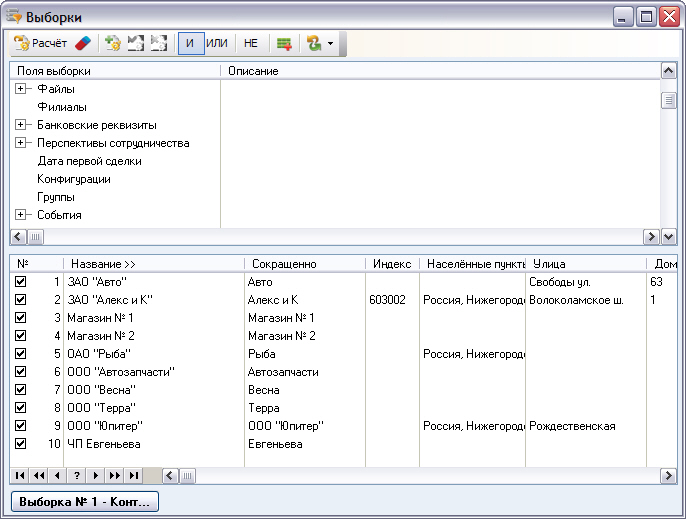Viewport: 686px width, 519px height.
Task: Toggle the И (AND) operator
Action: point(191,43)
